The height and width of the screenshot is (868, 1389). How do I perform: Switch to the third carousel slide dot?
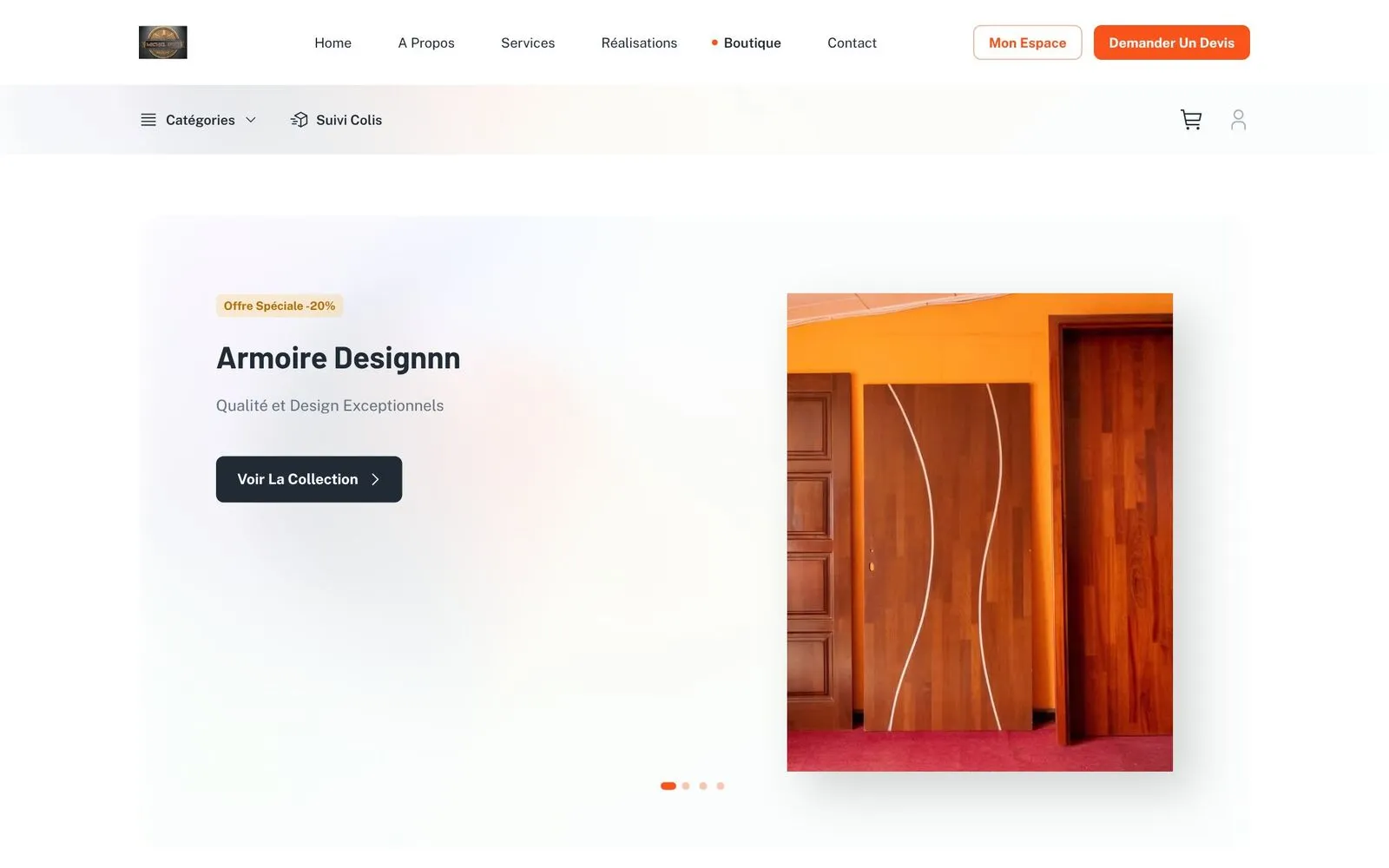point(703,786)
